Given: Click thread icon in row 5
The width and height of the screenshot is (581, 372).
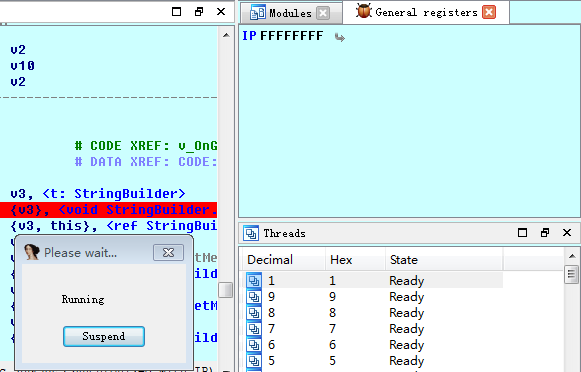Looking at the screenshot, I should click(x=254, y=361).
